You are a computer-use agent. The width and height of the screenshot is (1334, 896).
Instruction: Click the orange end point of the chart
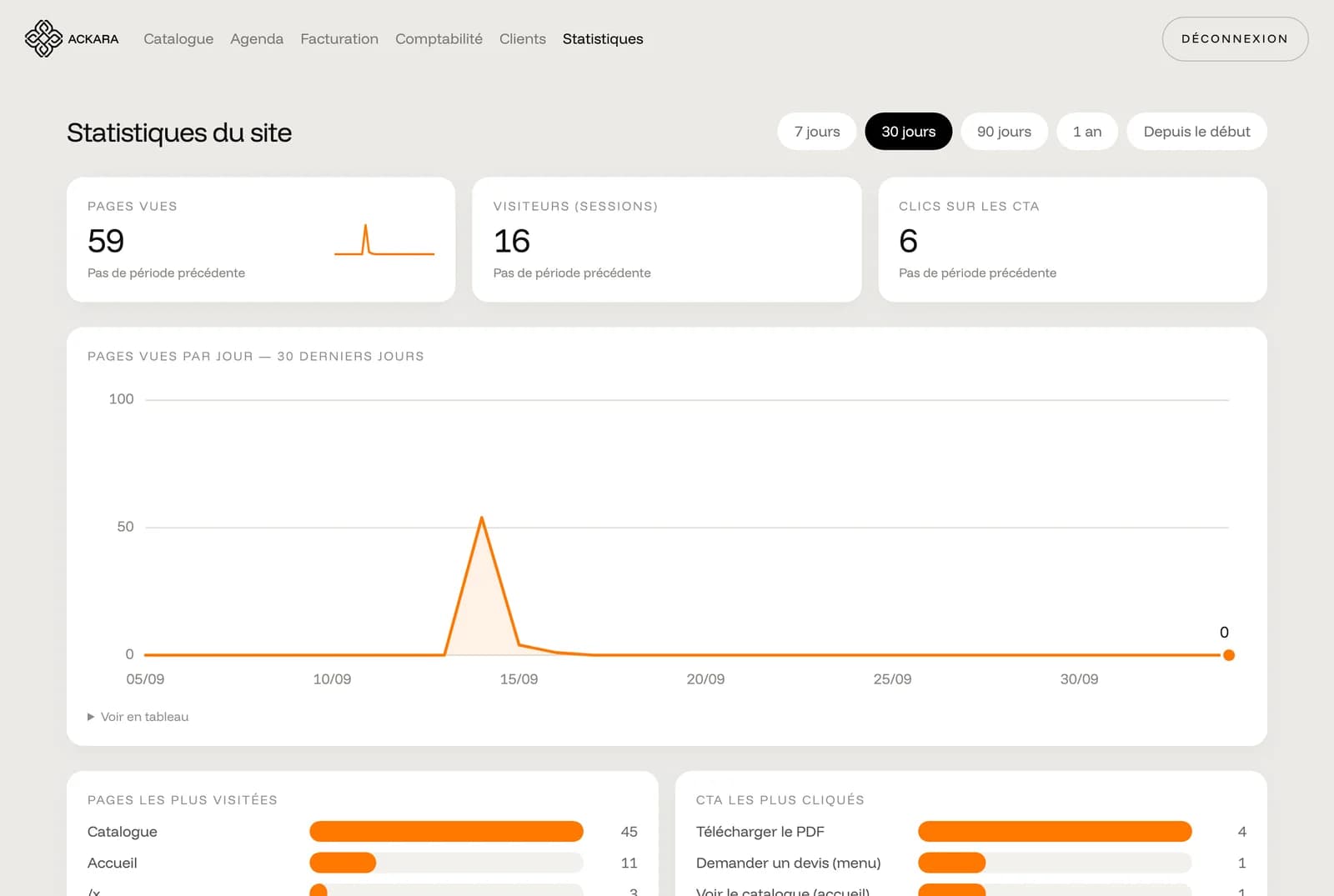click(1228, 655)
